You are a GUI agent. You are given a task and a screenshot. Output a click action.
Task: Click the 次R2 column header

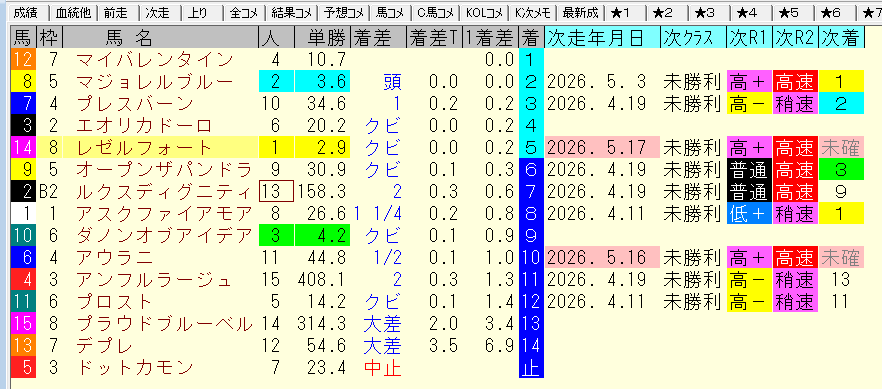tap(795, 37)
